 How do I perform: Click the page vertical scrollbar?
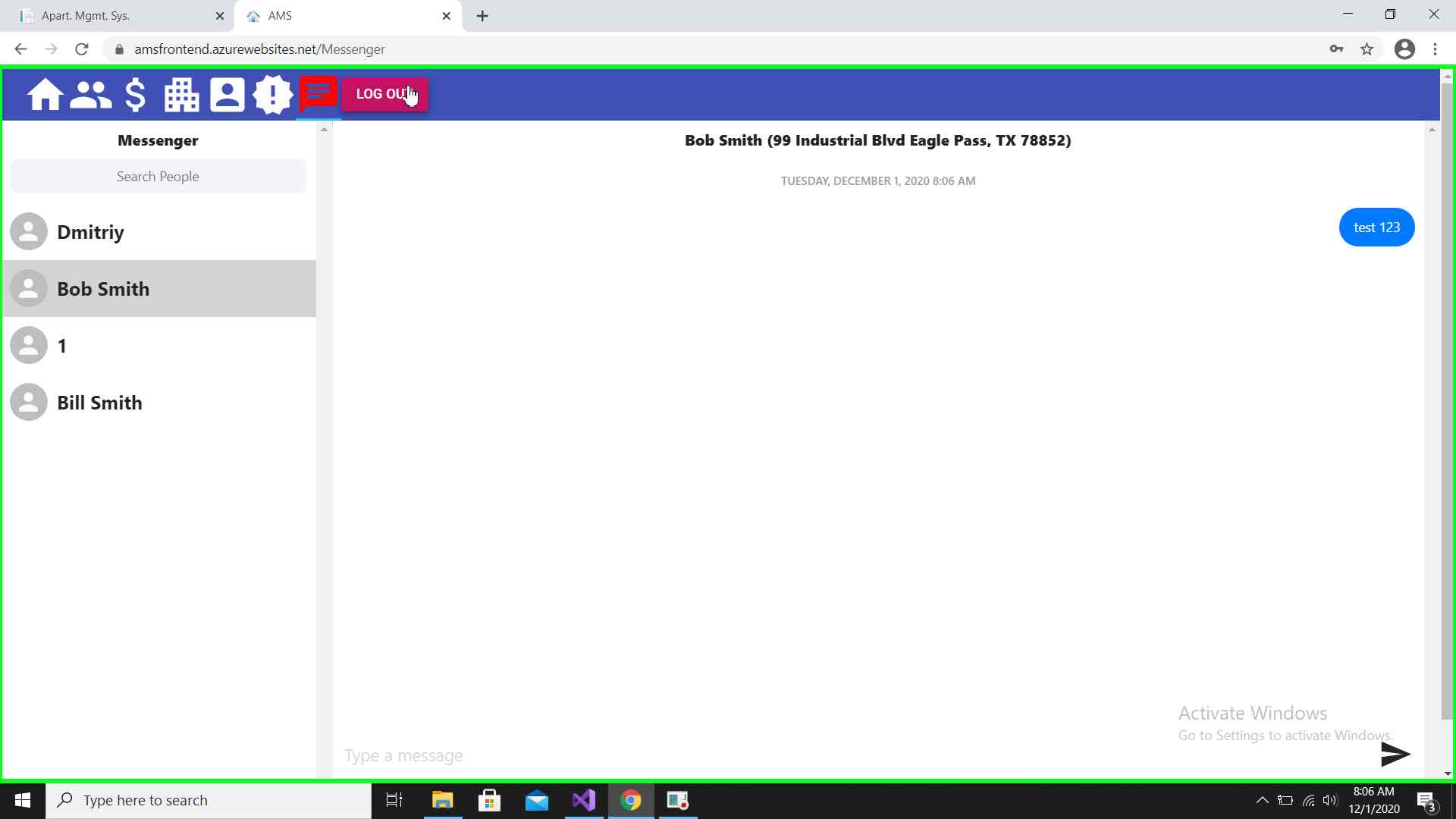[x=1448, y=400]
